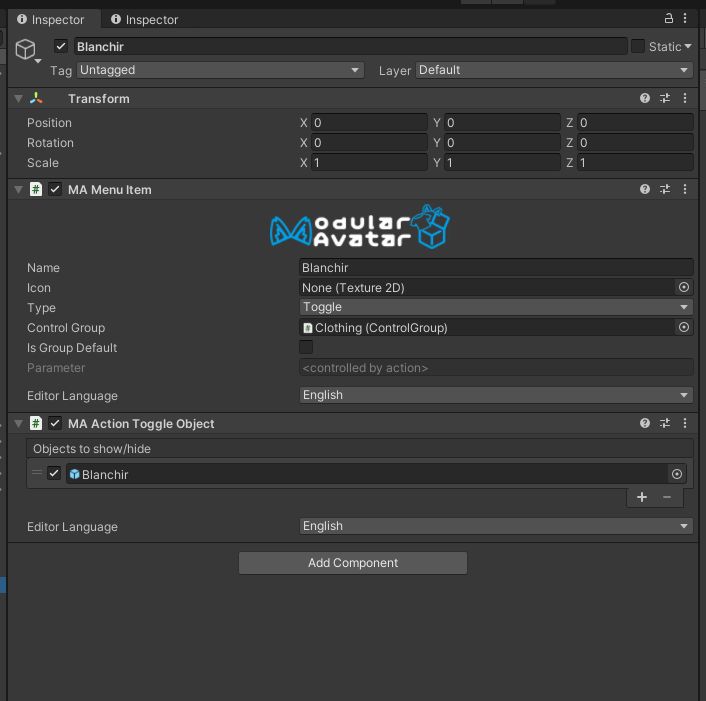This screenshot has width=706, height=701.
Task: Click the Scale label
Action: pyautogui.click(x=43, y=163)
